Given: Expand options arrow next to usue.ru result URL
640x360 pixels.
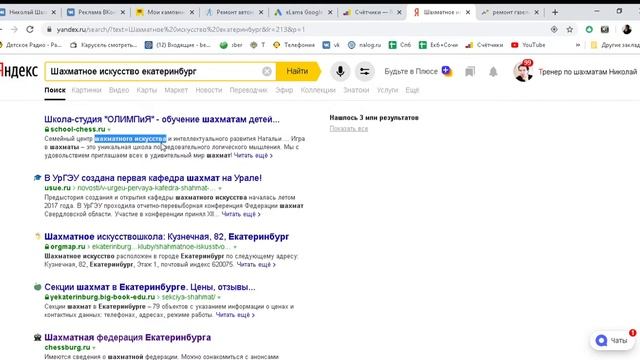Looking at the screenshot, I should (220, 188).
